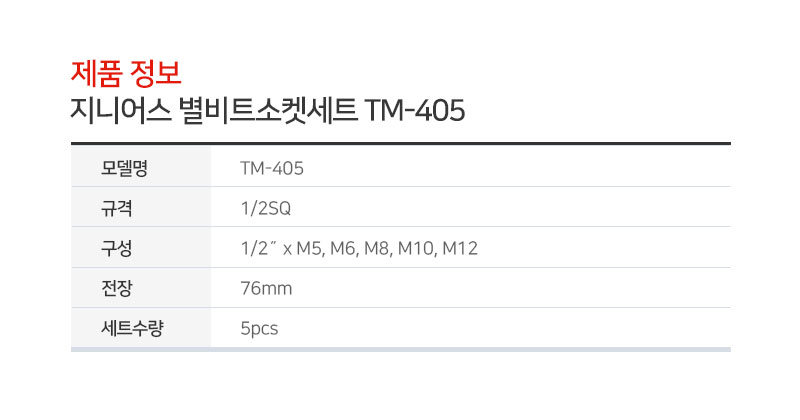Image resolution: width=800 pixels, height=420 pixels.
Task: Select the 모델명 label cell
Action: click(141, 166)
